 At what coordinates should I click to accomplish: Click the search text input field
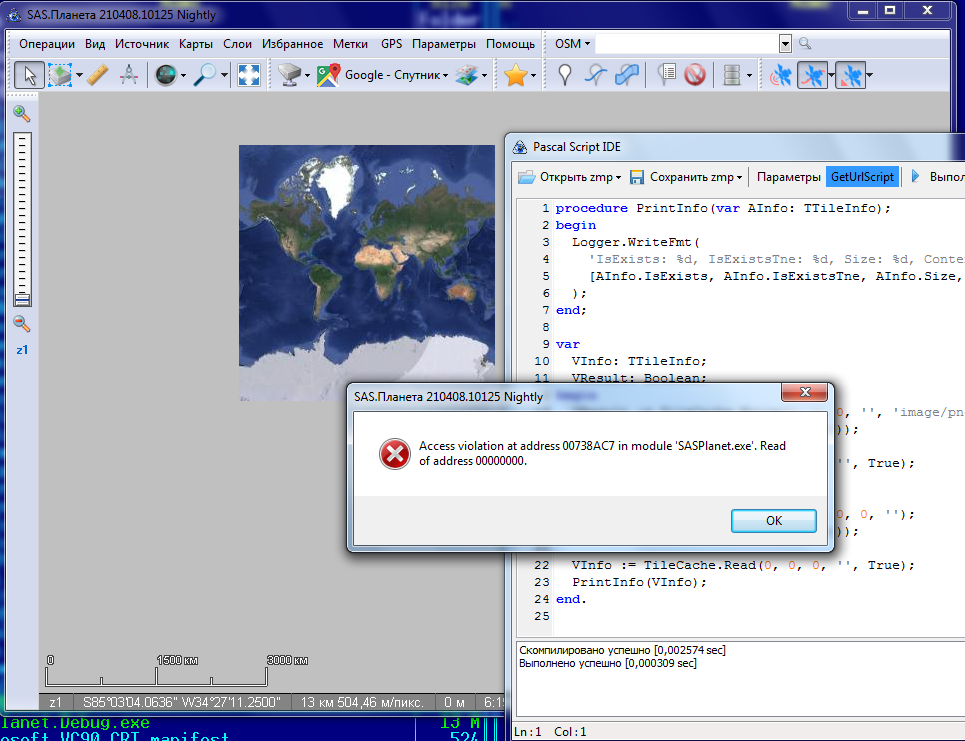click(686, 44)
